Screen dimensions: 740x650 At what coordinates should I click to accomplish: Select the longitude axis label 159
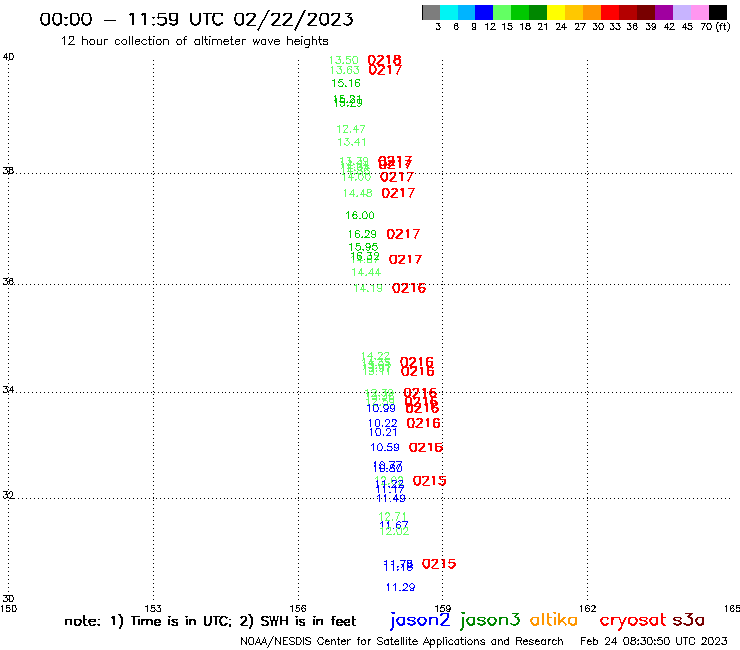coord(443,609)
